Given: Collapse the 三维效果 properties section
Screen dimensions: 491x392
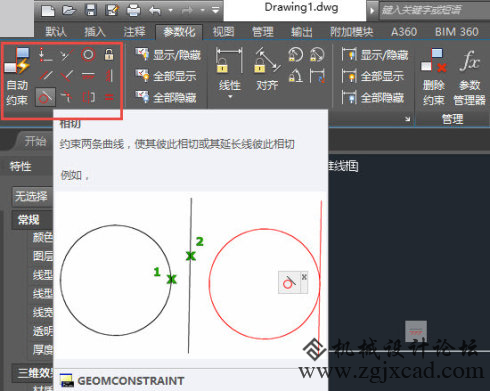Looking at the screenshot, I should (x=33, y=373).
